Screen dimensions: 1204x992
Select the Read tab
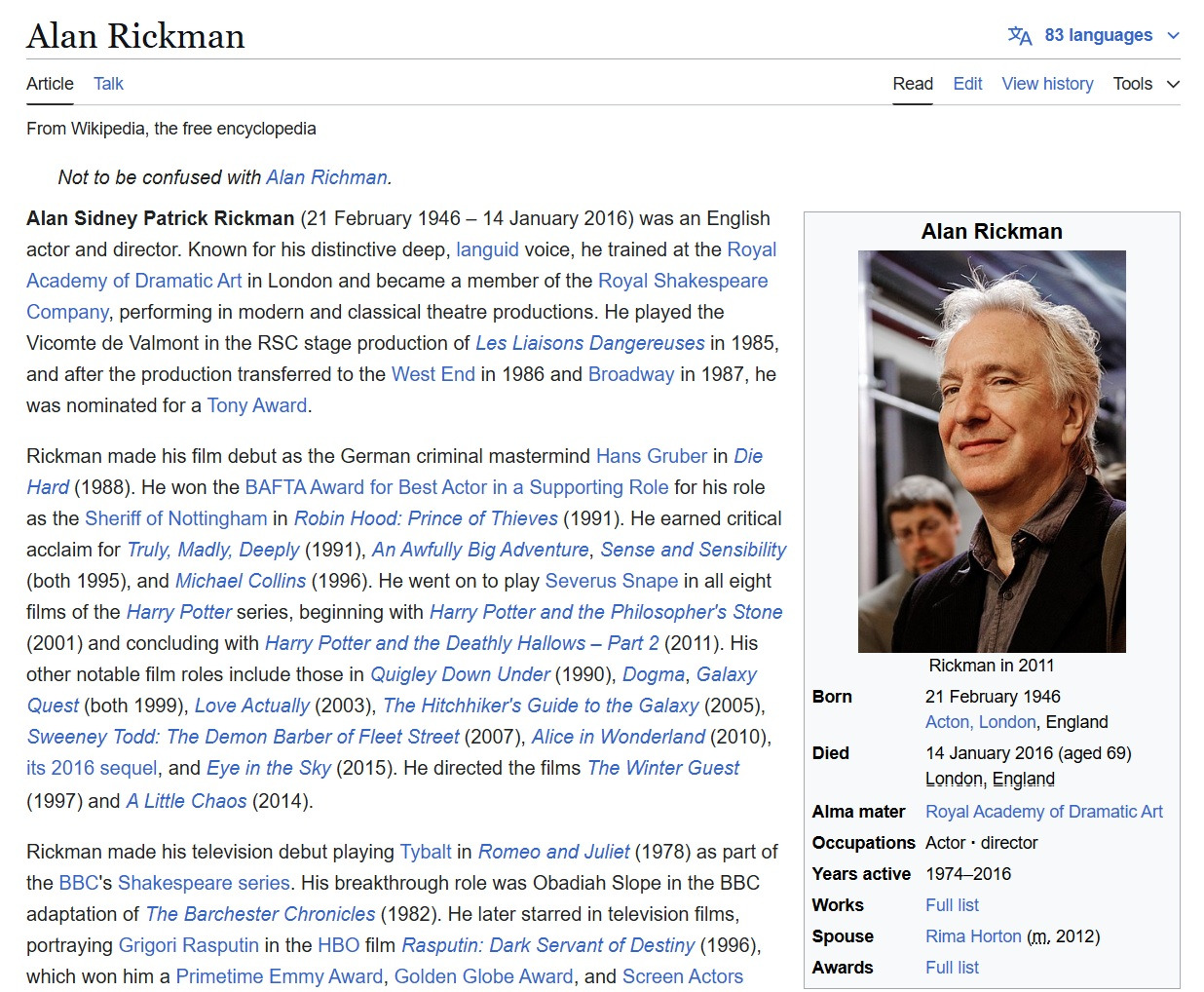[x=913, y=84]
